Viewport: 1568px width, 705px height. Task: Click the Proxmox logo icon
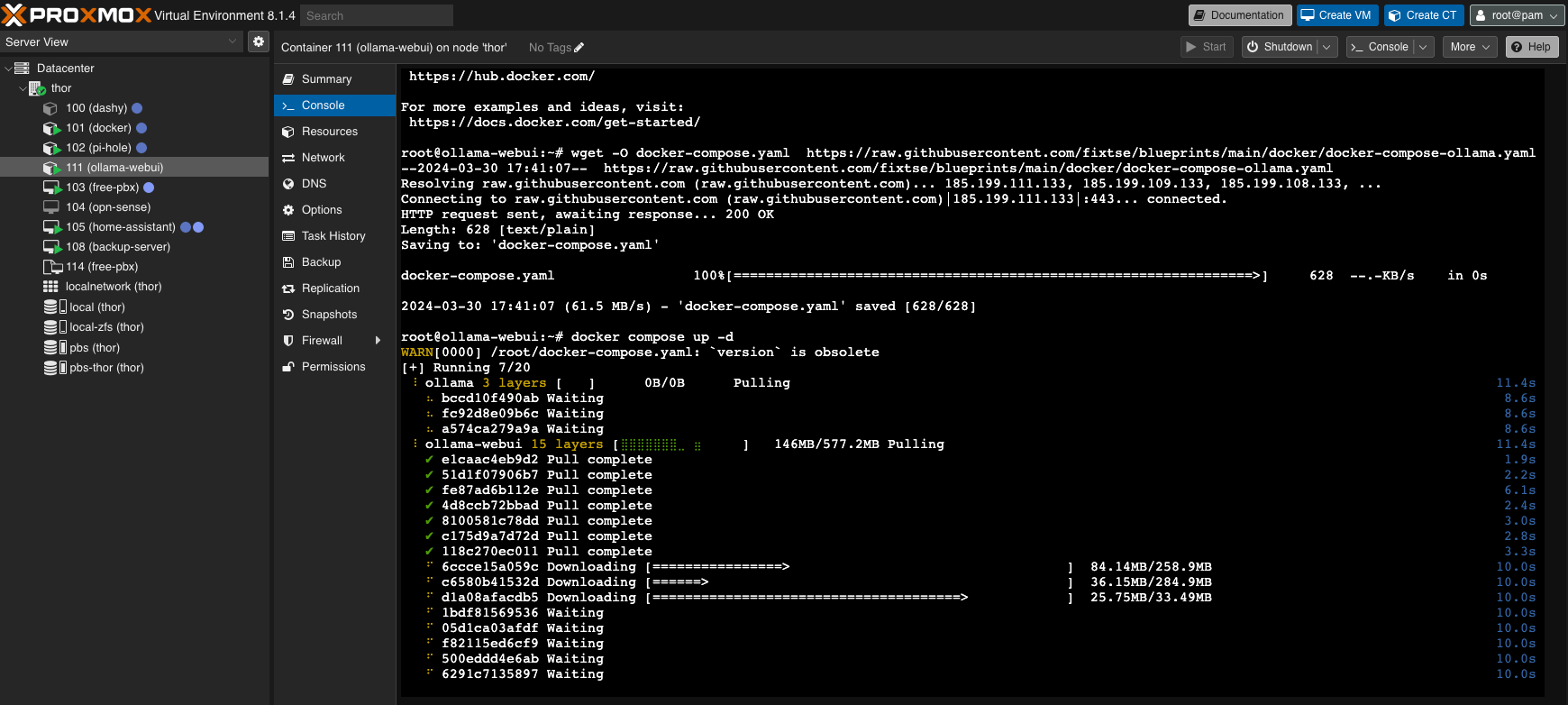pos(14,15)
